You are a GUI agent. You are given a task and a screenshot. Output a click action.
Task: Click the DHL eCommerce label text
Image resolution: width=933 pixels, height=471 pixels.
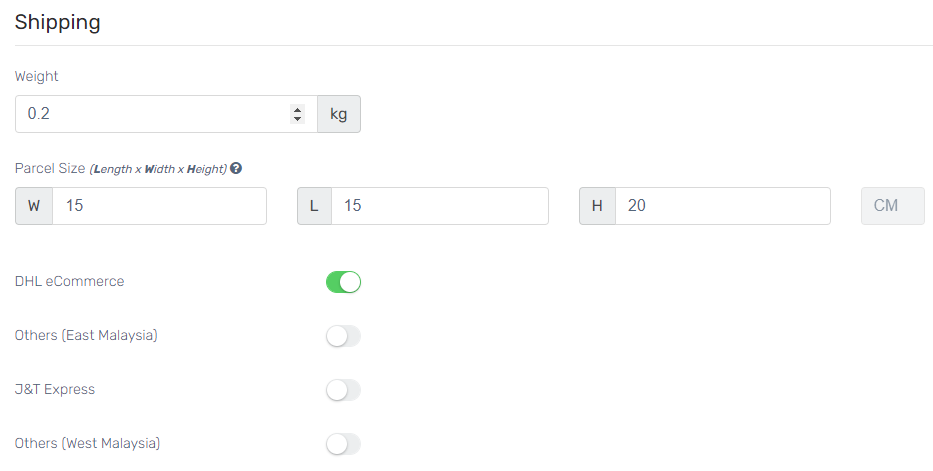(x=70, y=281)
